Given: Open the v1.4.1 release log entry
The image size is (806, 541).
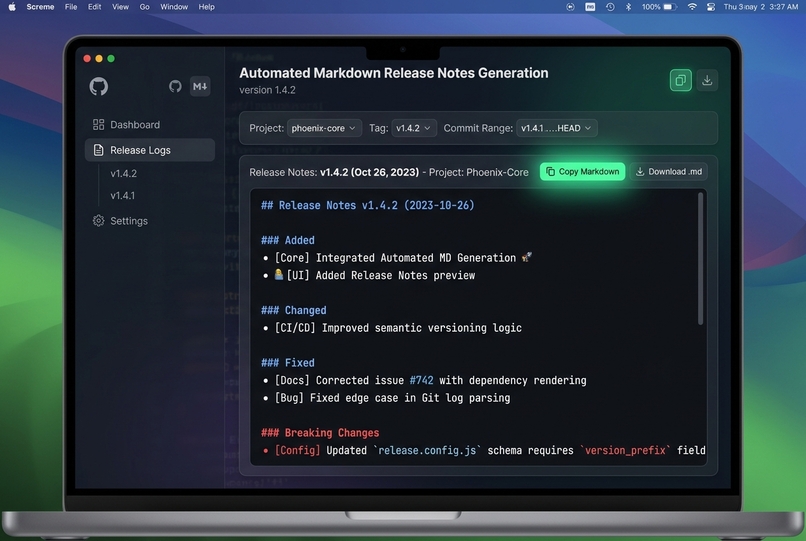Looking at the screenshot, I should [122, 196].
